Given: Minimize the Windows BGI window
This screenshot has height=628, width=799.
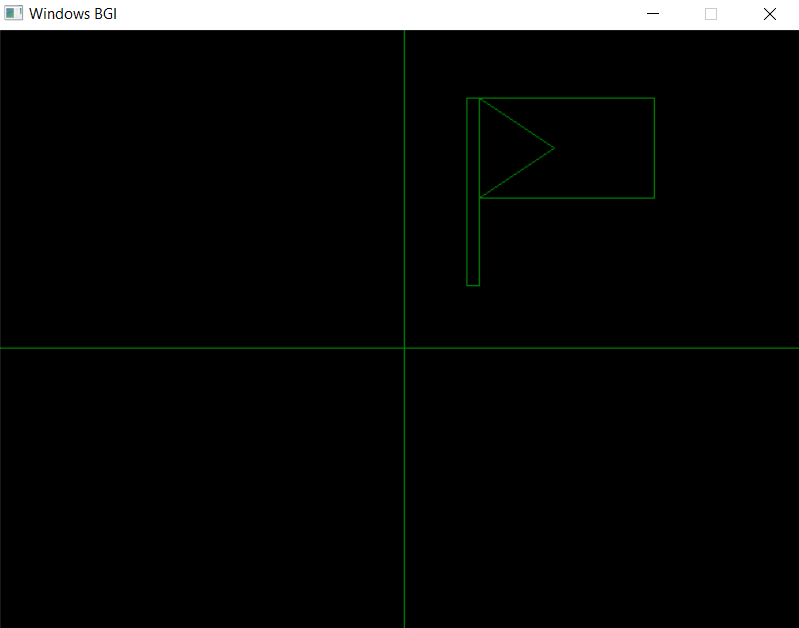Looking at the screenshot, I should tap(653, 14).
